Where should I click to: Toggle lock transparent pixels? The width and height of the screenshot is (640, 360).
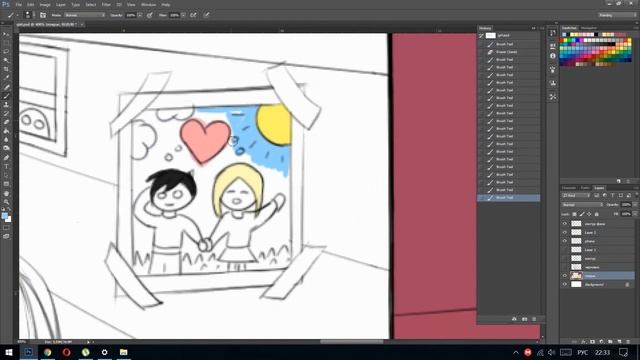(x=575, y=214)
